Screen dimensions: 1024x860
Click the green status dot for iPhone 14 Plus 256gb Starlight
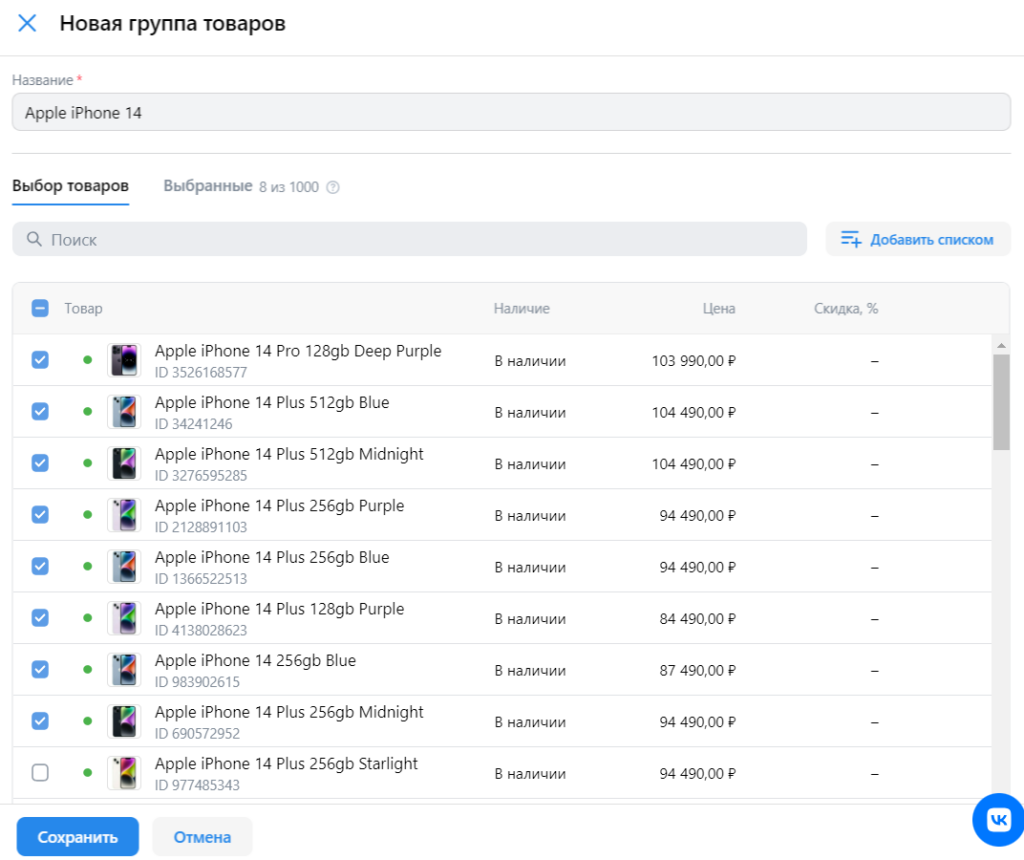coord(88,772)
